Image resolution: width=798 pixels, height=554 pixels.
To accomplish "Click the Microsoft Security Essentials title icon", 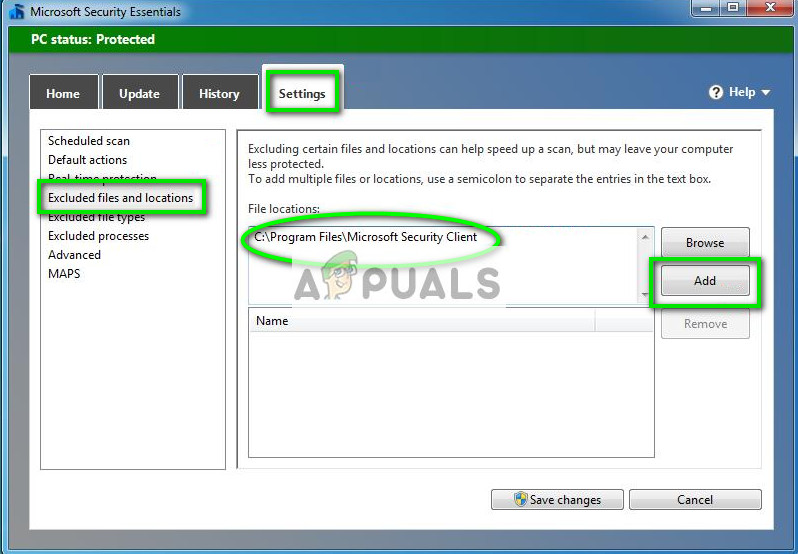I will (16, 11).
